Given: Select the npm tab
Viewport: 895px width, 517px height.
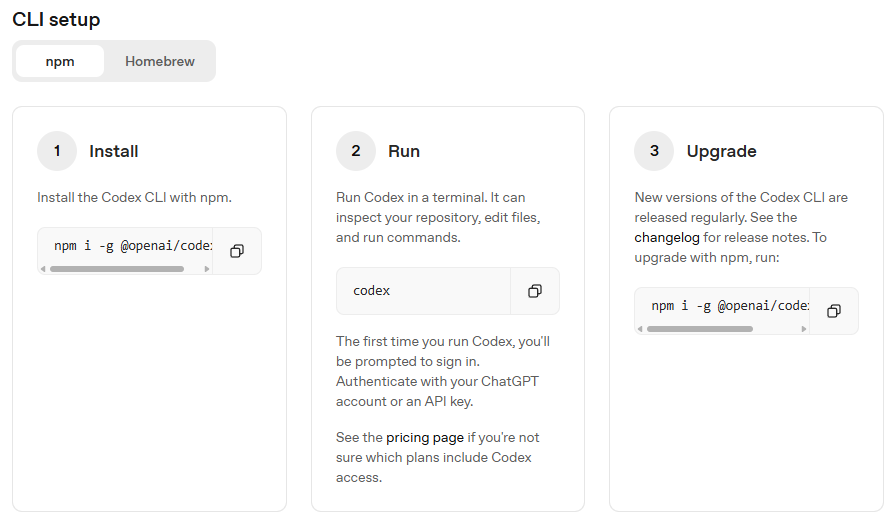Looking at the screenshot, I should coord(60,61).
